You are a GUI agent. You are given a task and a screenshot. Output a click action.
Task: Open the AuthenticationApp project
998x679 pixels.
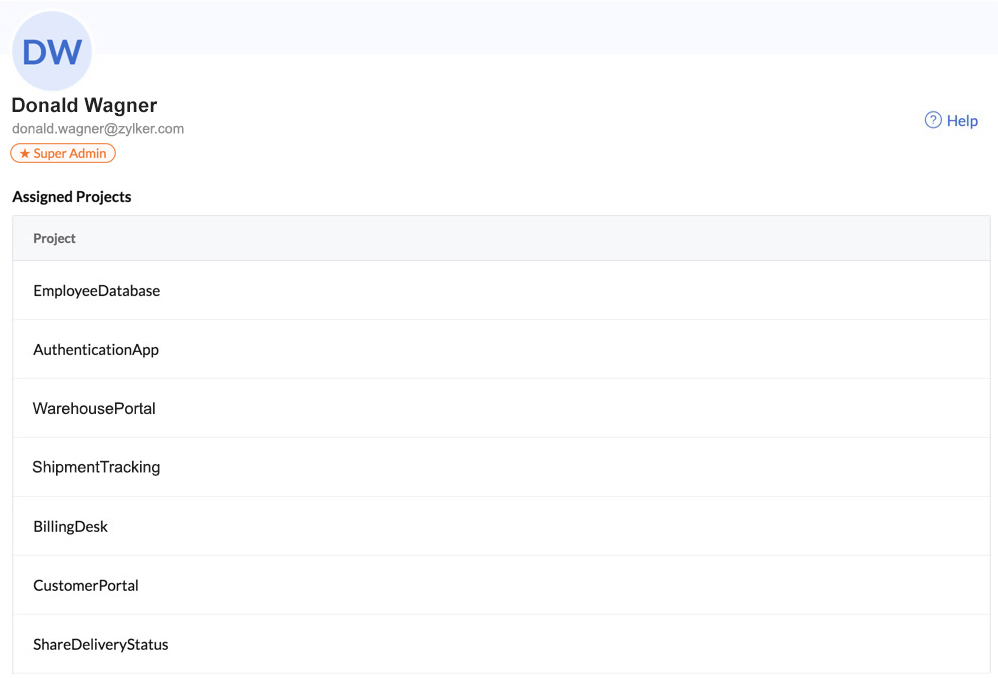96,350
